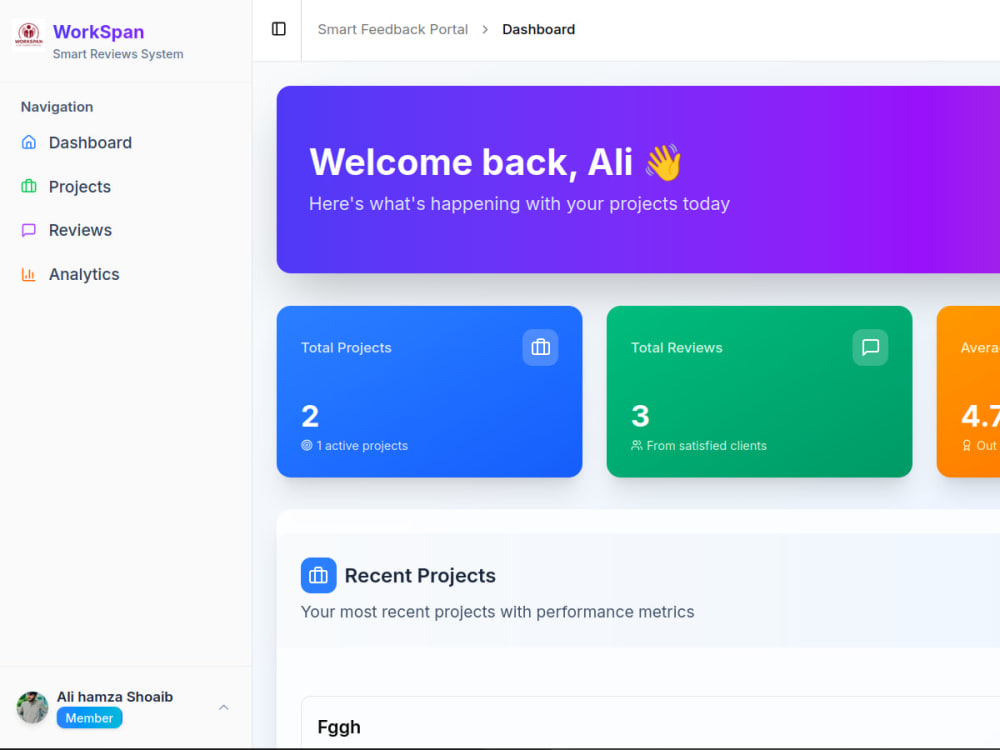
Task: Click the Dashboard breadcrumb label
Action: pyautogui.click(x=538, y=29)
